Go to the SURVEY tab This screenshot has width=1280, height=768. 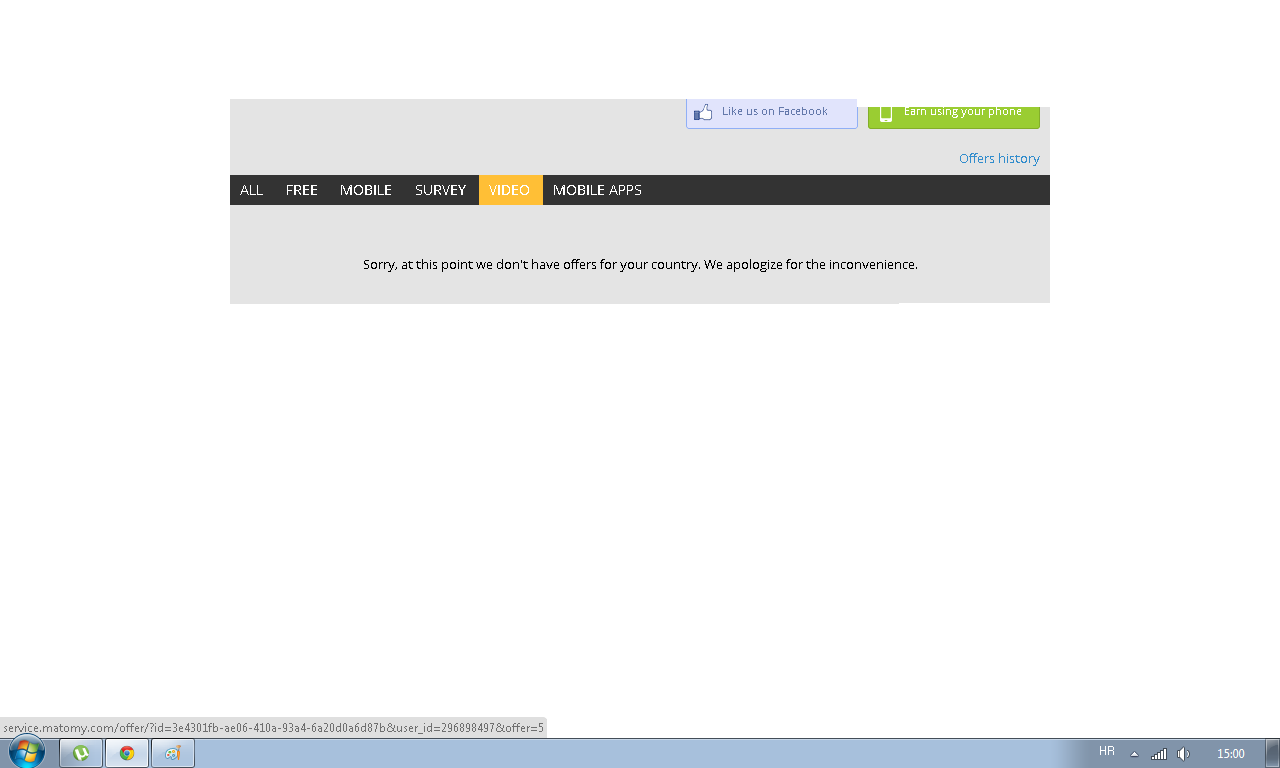tap(440, 190)
